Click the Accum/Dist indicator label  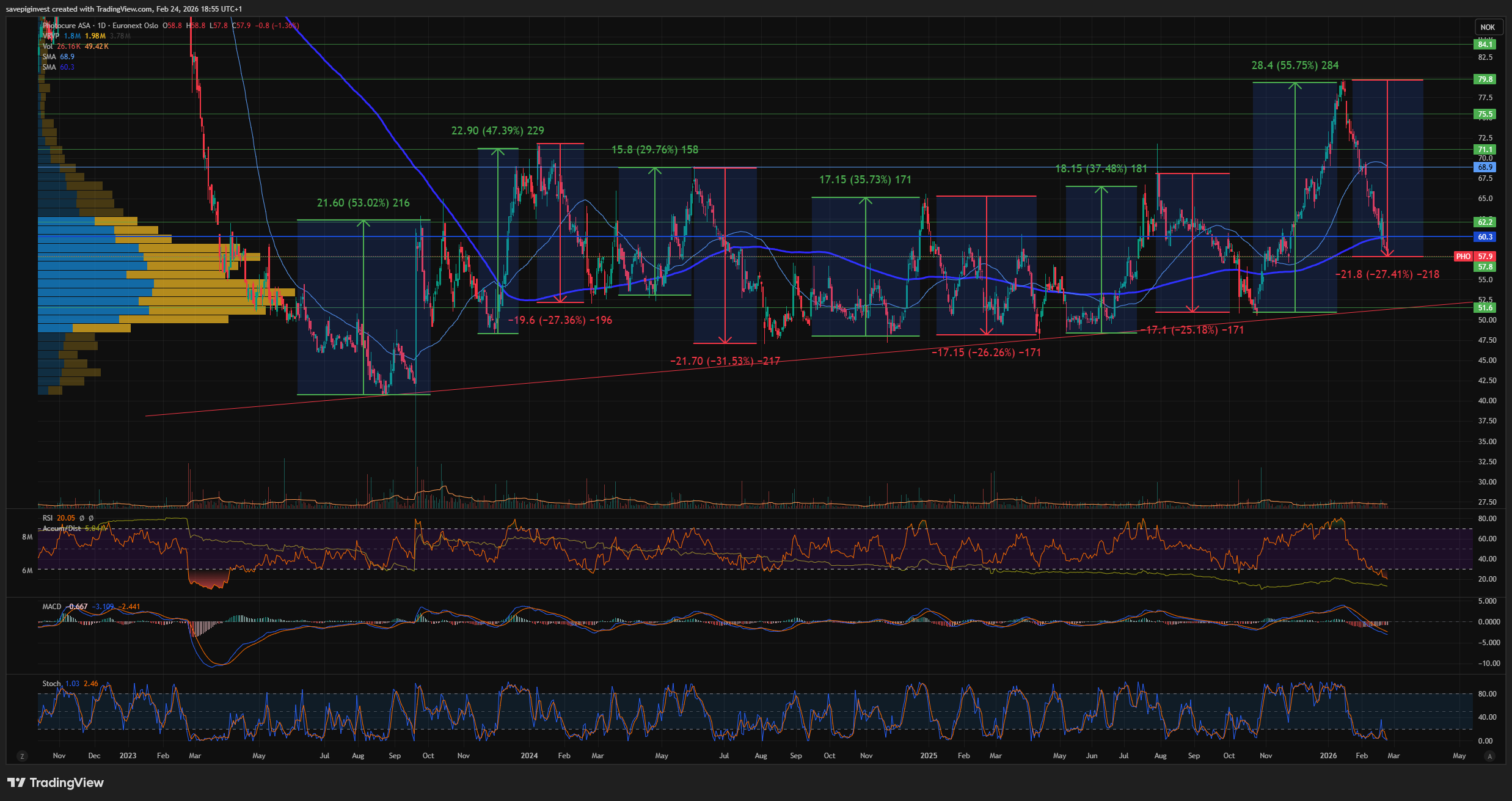pos(62,529)
